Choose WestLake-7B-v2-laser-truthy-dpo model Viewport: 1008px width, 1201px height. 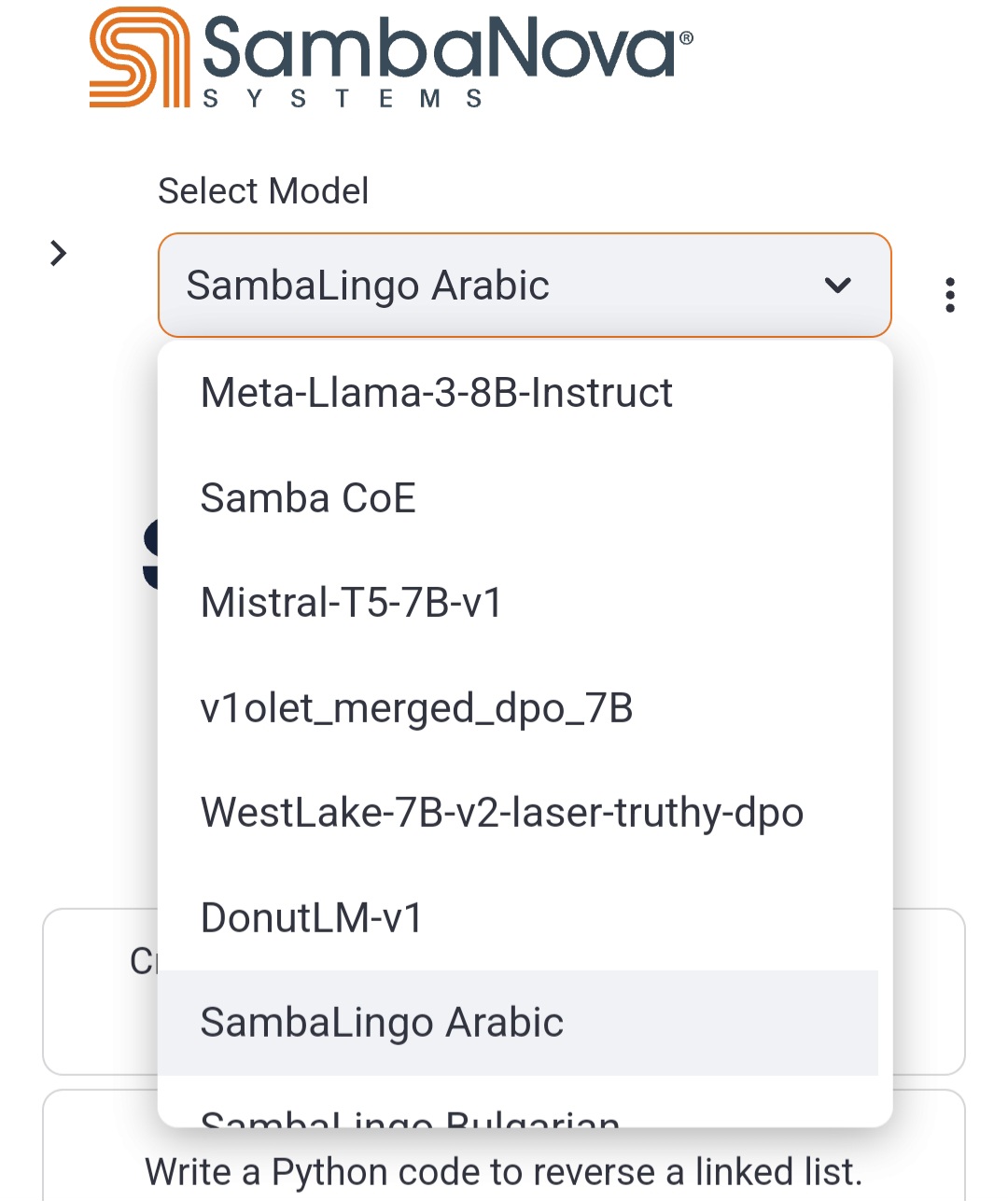(x=518, y=813)
